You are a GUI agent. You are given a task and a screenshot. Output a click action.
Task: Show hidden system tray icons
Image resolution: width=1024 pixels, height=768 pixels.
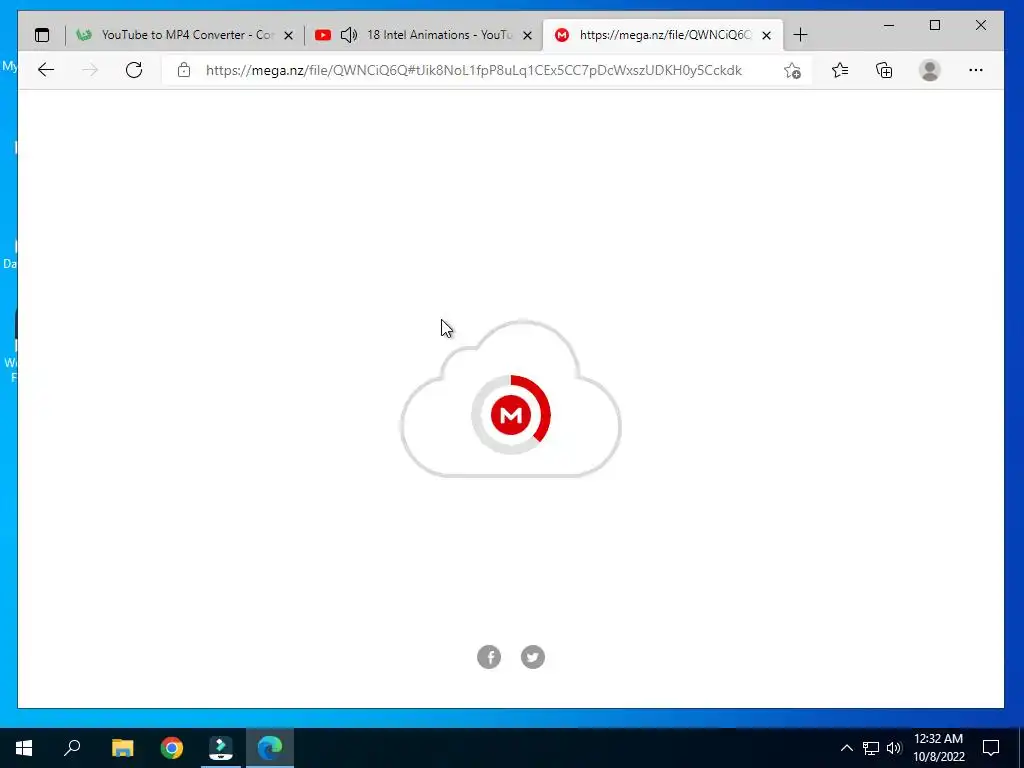[x=846, y=748]
